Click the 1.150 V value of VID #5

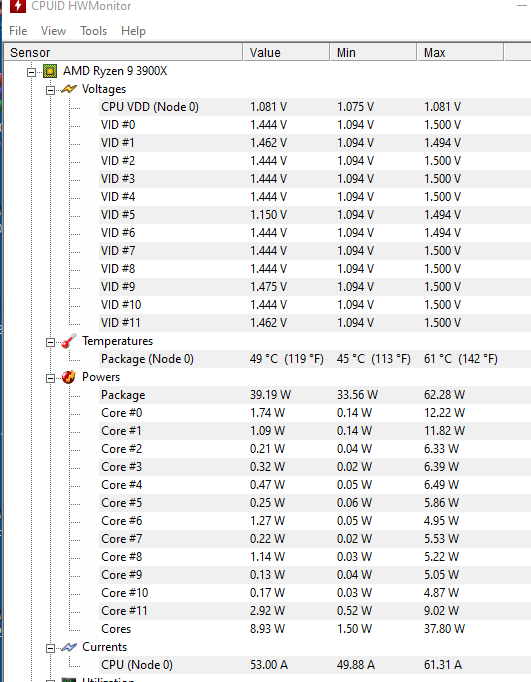coord(268,215)
